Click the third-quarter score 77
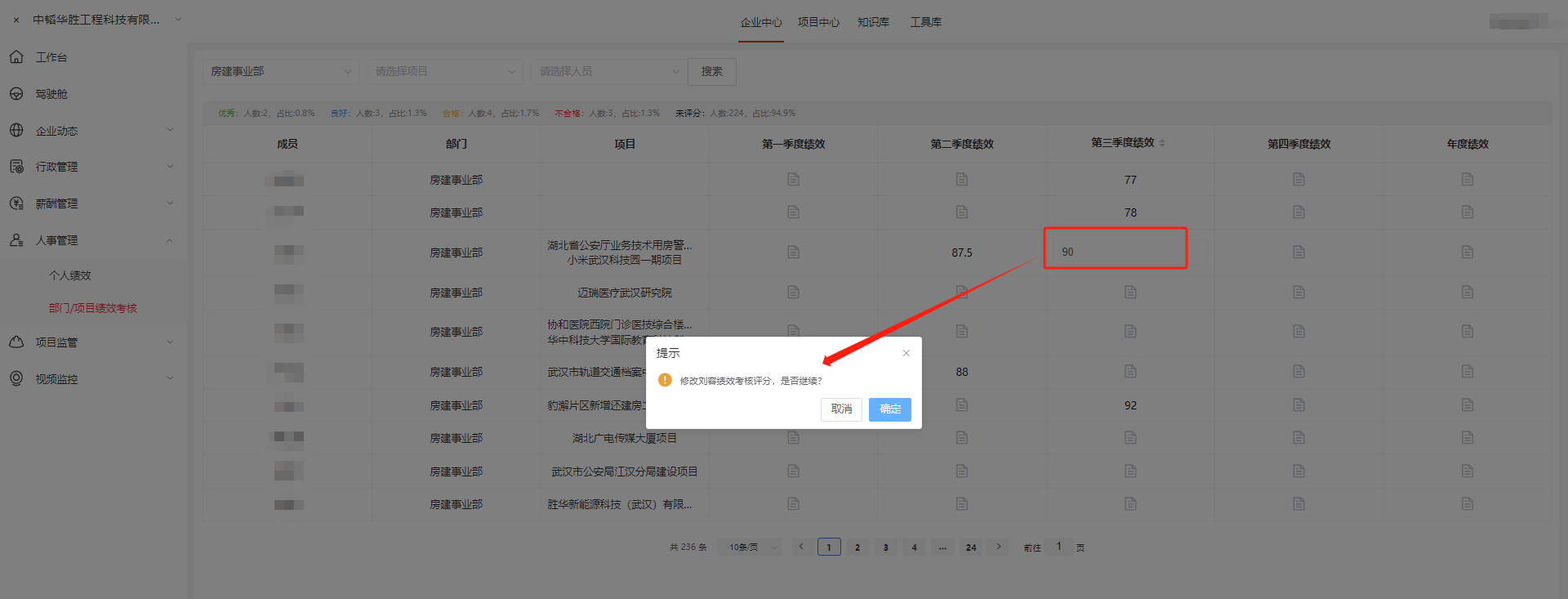The image size is (1568, 599). tap(1130, 180)
